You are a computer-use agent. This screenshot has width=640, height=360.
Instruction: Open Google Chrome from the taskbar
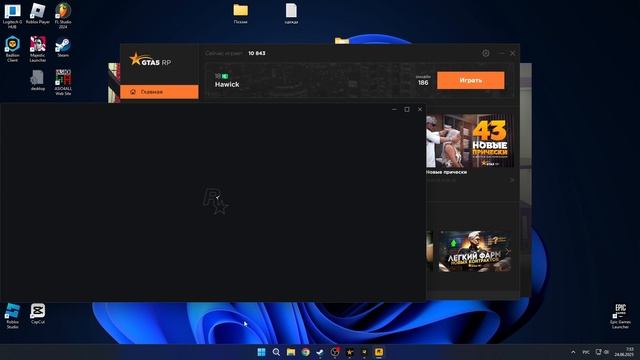305,352
